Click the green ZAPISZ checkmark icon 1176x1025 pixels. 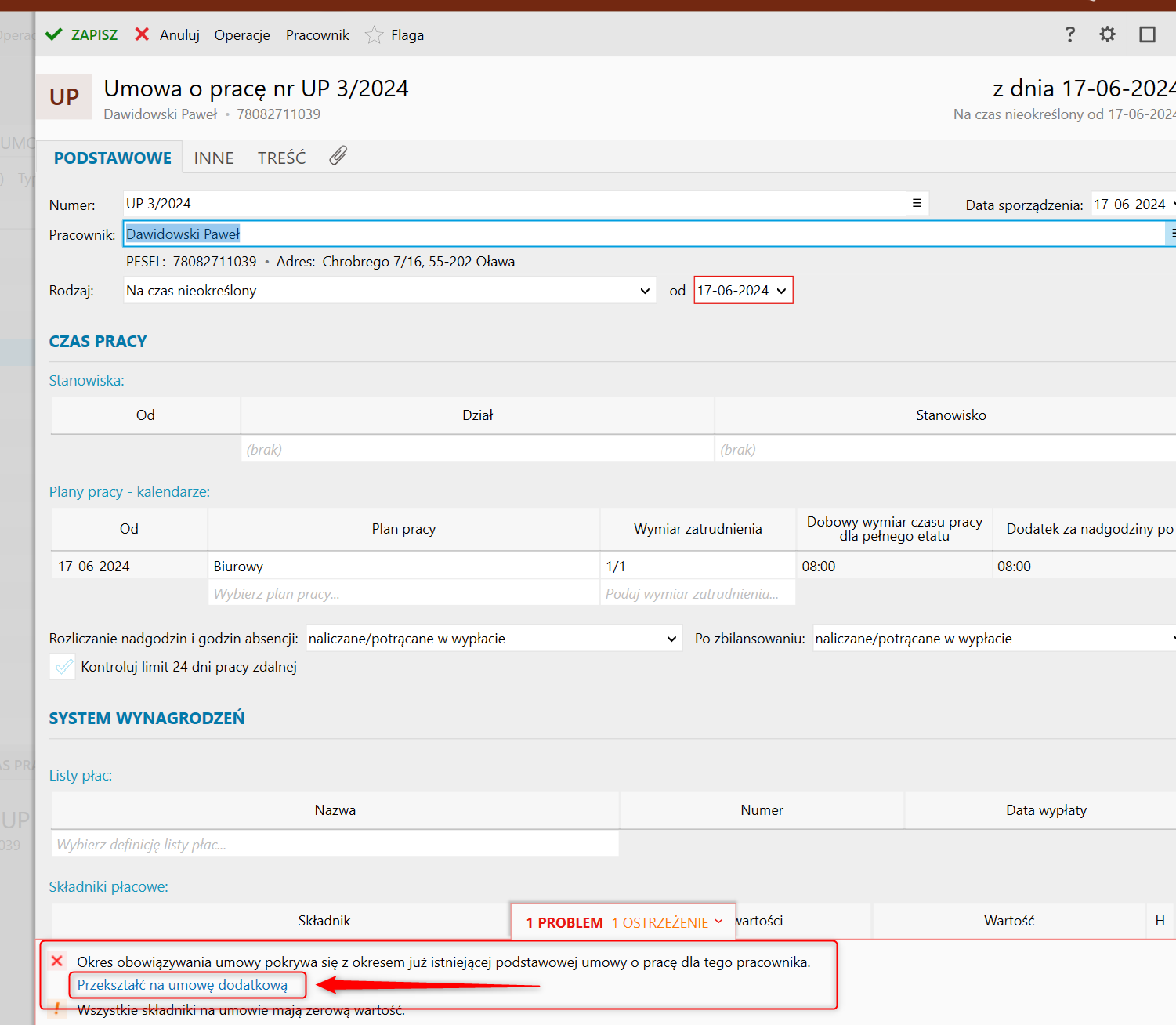pos(53,34)
